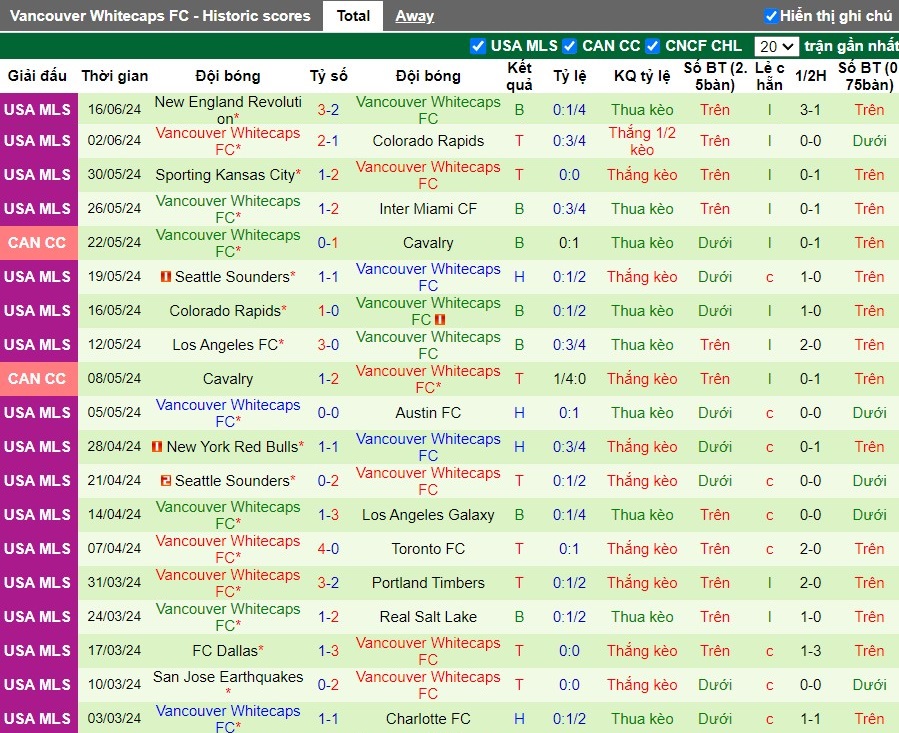Click red card icon beside New York Red Bulls
The image size is (899, 733).
click(x=157, y=446)
